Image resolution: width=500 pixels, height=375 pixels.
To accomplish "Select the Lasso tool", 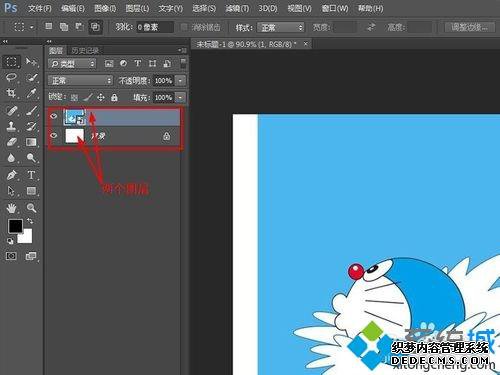I will coord(11,78).
